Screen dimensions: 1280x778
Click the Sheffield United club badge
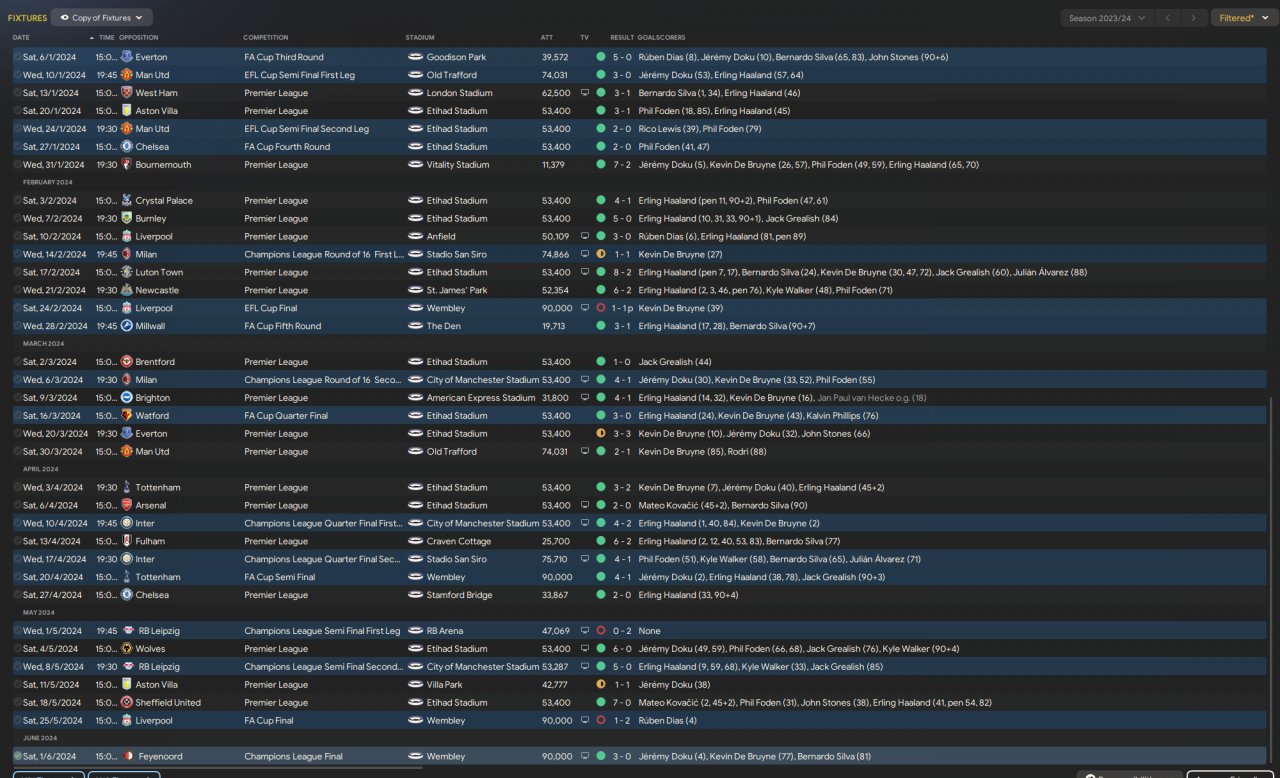[127, 703]
